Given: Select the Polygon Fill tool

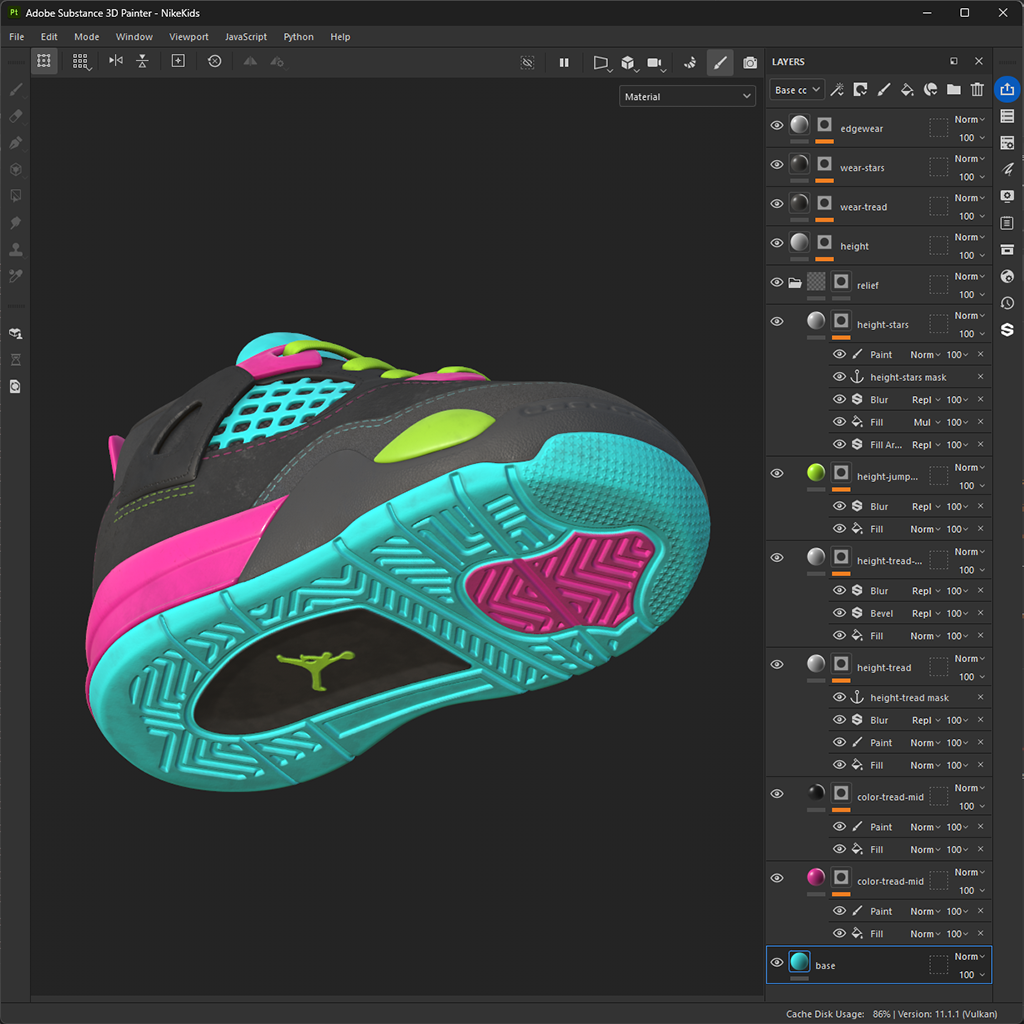Looking at the screenshot, I should point(15,195).
